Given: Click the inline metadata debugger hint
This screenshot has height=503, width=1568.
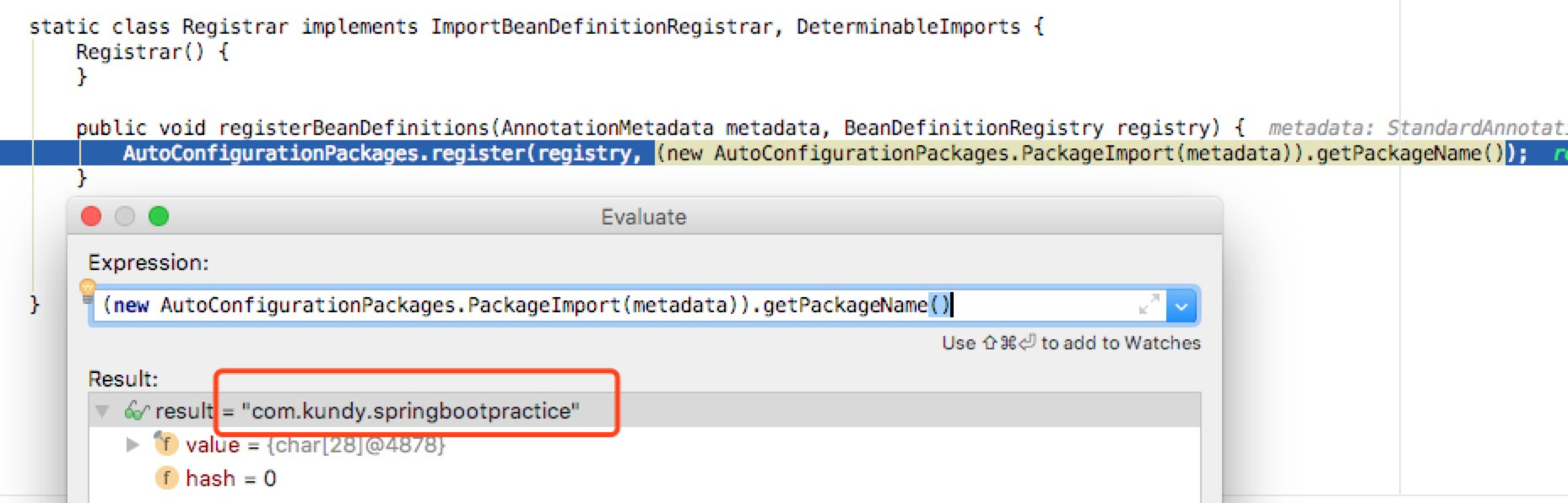Looking at the screenshot, I should (x=1418, y=127).
